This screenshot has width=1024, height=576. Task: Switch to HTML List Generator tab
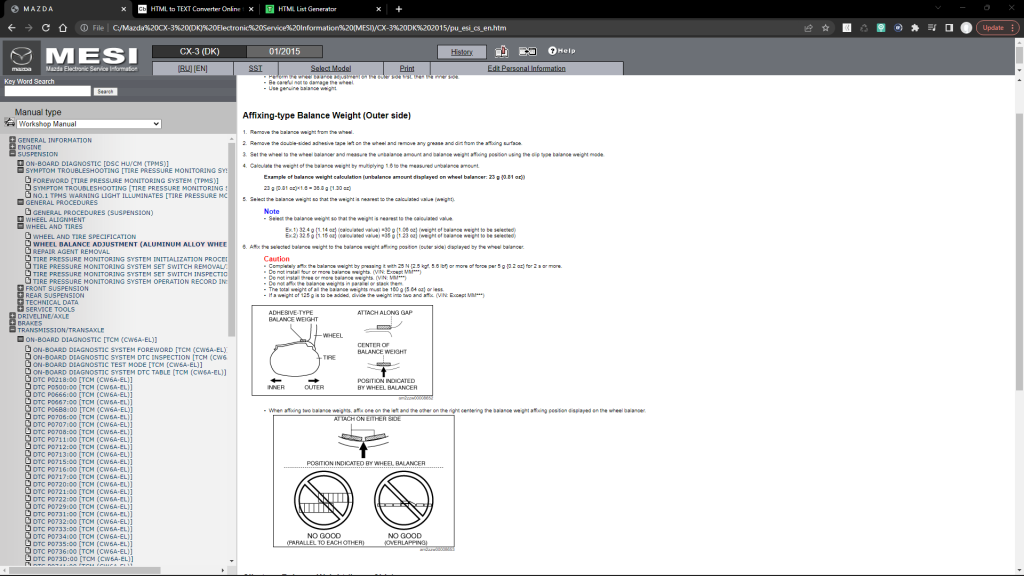pos(318,8)
